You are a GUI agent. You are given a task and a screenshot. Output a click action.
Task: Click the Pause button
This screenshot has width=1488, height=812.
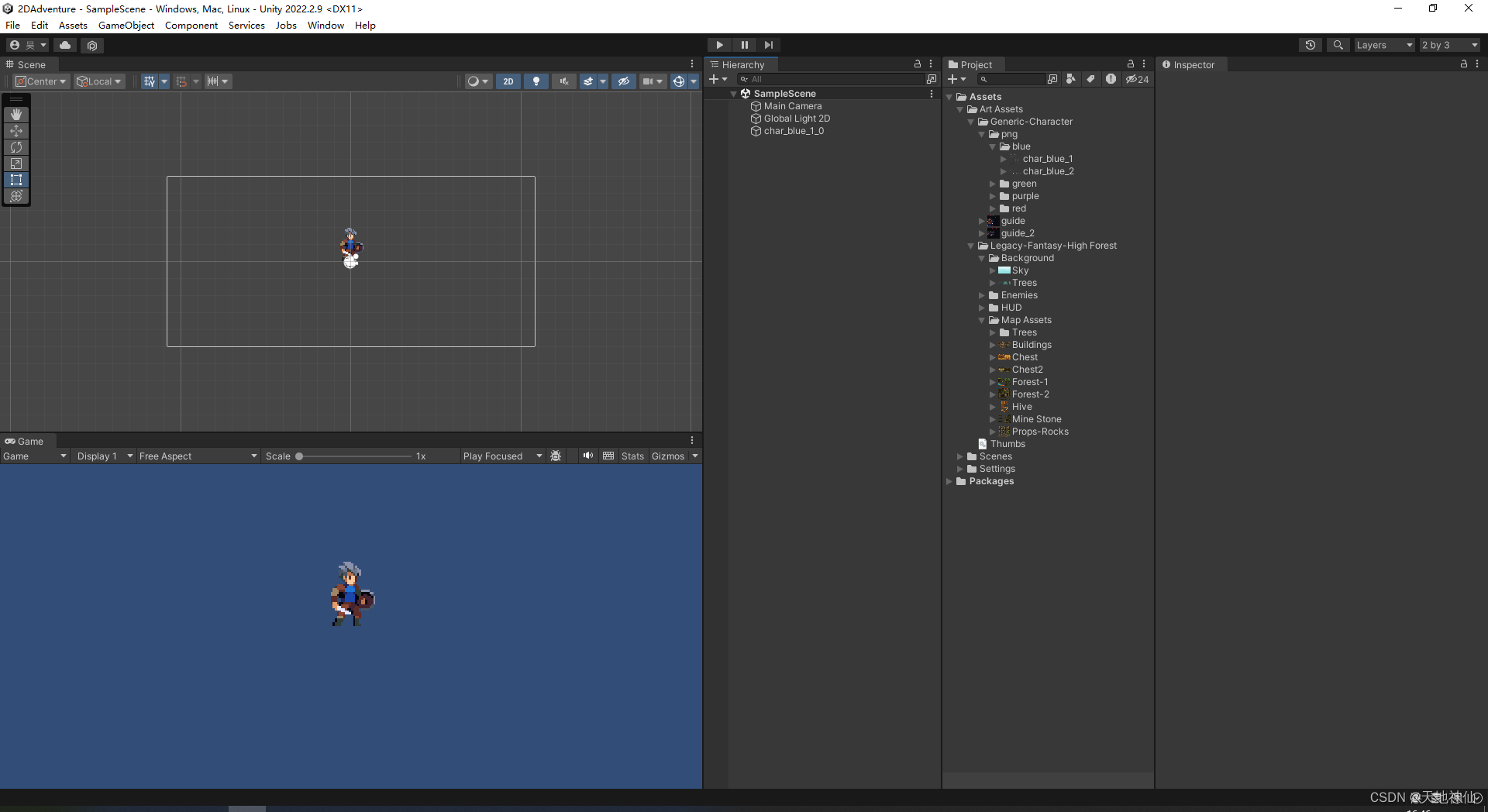pos(744,45)
